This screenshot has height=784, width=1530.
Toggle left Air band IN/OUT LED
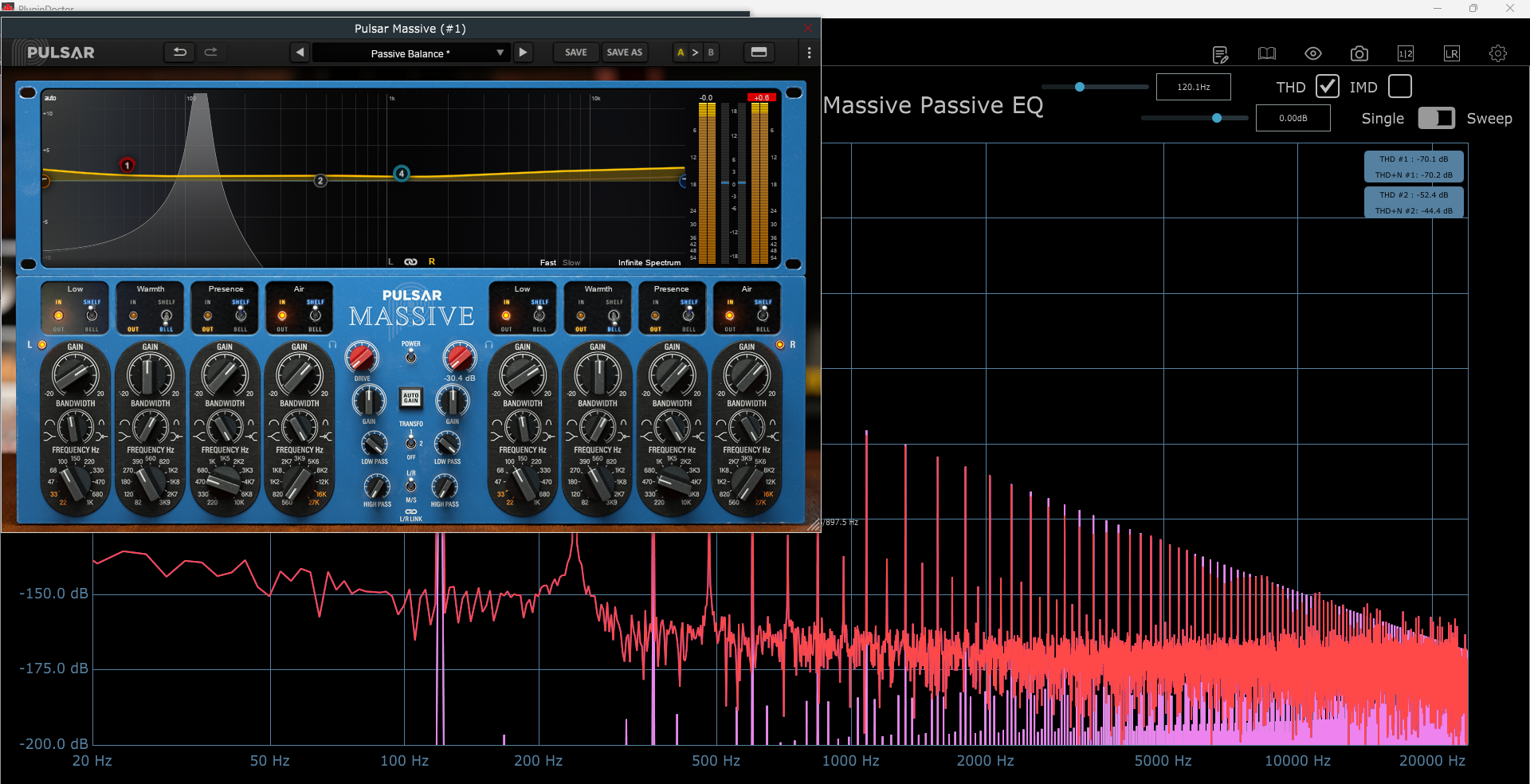point(282,316)
